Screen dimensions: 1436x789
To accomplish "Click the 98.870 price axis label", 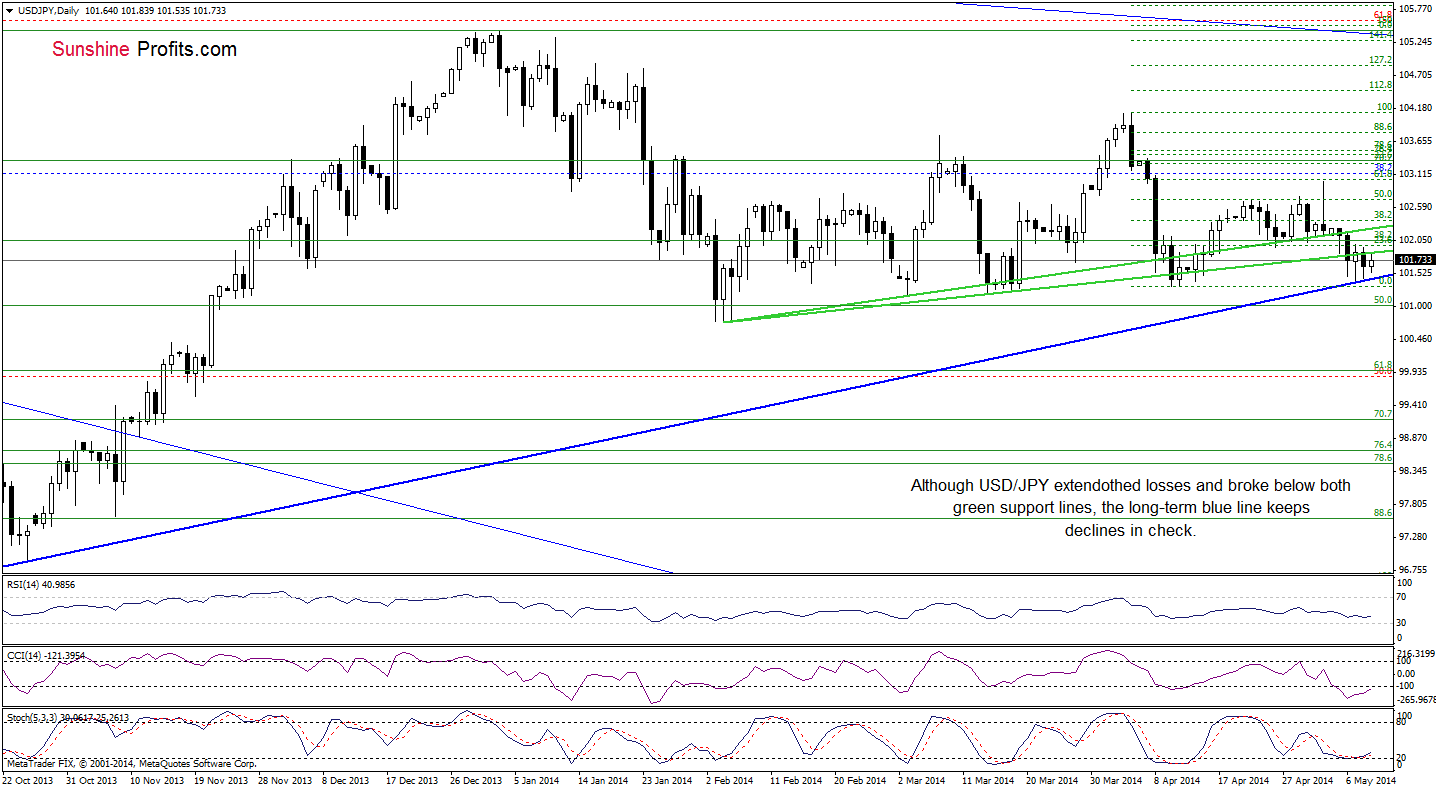I will [1413, 438].
